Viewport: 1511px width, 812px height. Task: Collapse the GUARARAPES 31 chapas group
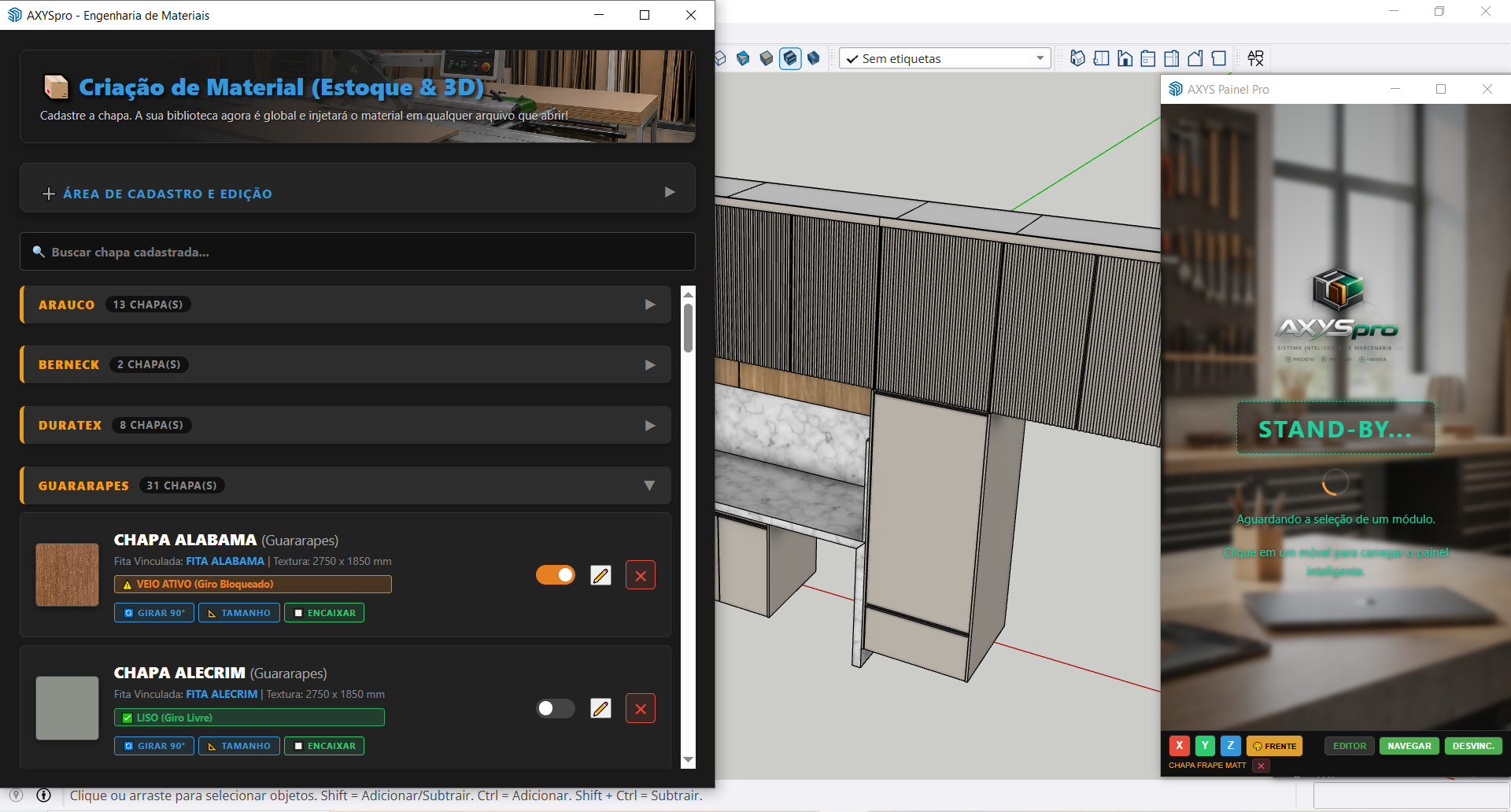(345, 485)
